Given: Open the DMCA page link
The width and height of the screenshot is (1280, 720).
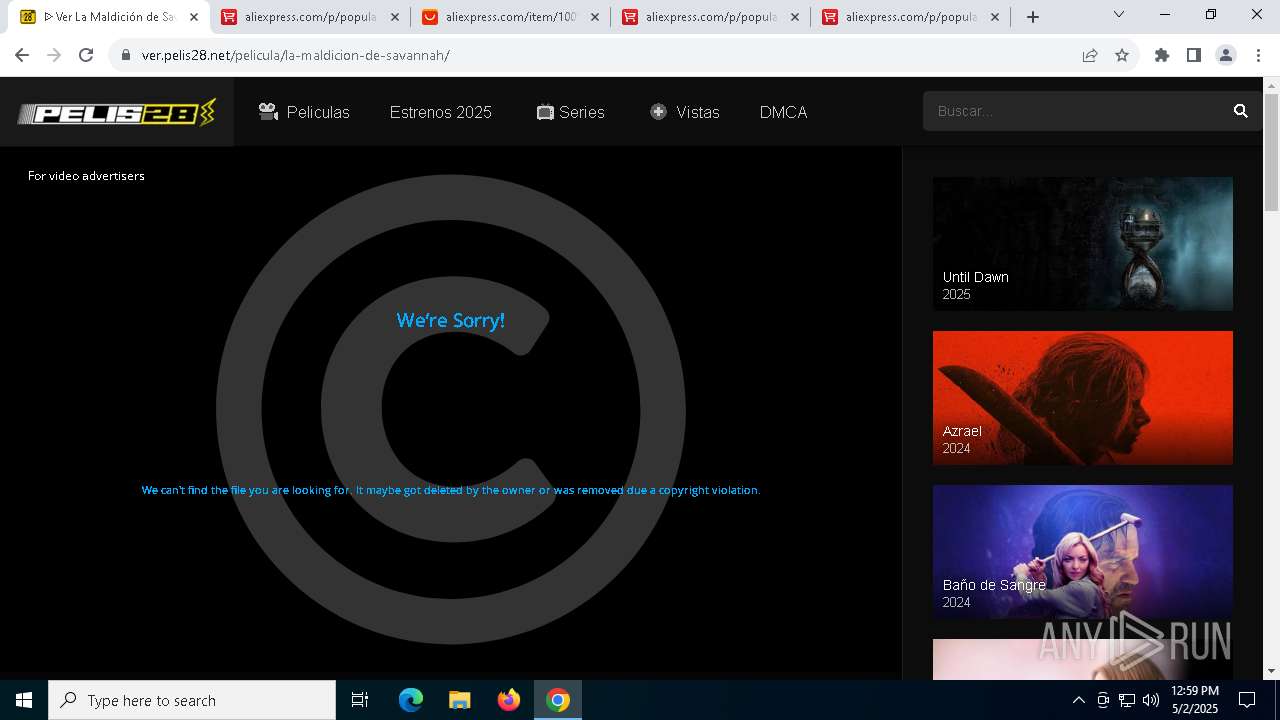Looking at the screenshot, I should pyautogui.click(x=783, y=112).
